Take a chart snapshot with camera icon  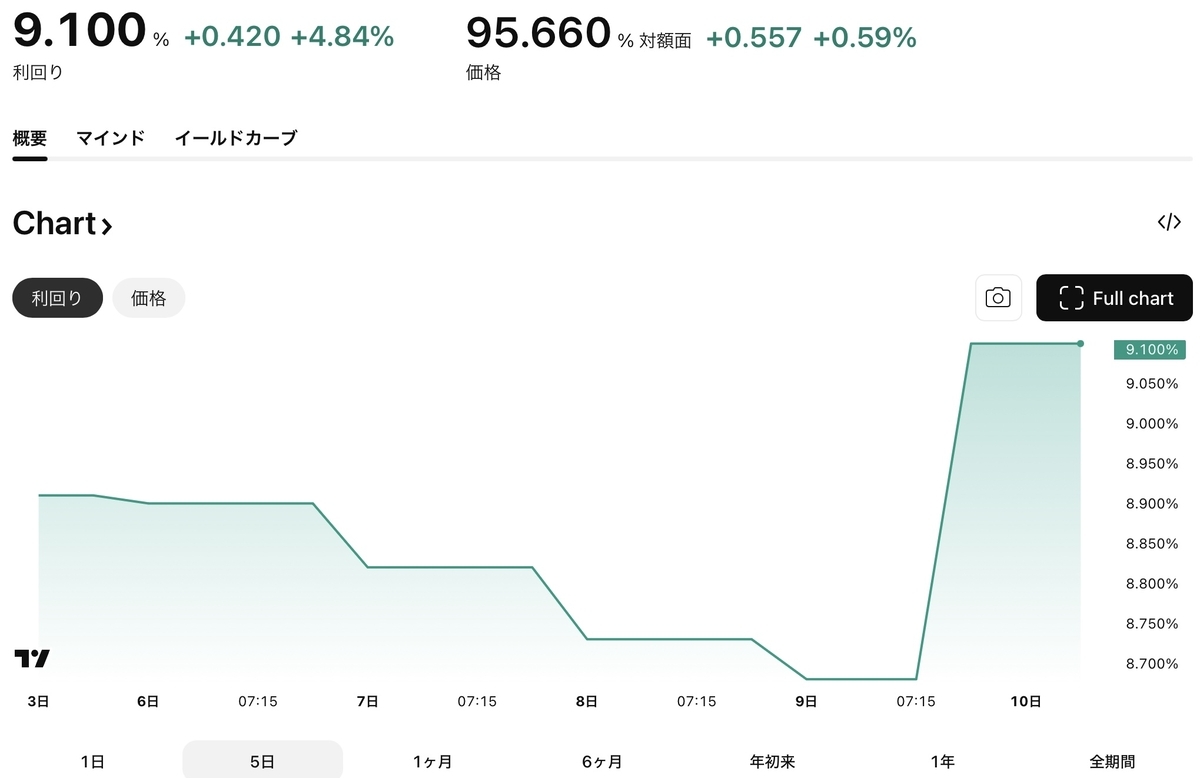click(998, 298)
